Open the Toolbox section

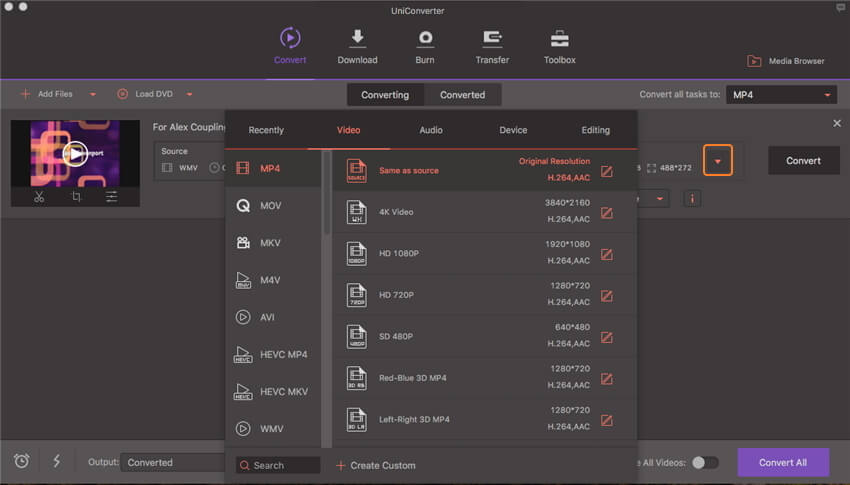pyautogui.click(x=559, y=47)
